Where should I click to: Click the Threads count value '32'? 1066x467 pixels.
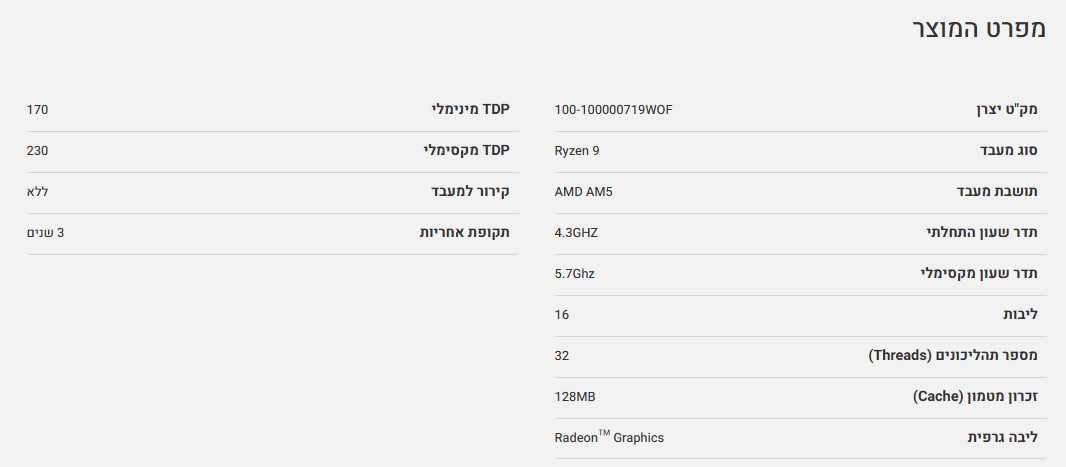pos(562,355)
